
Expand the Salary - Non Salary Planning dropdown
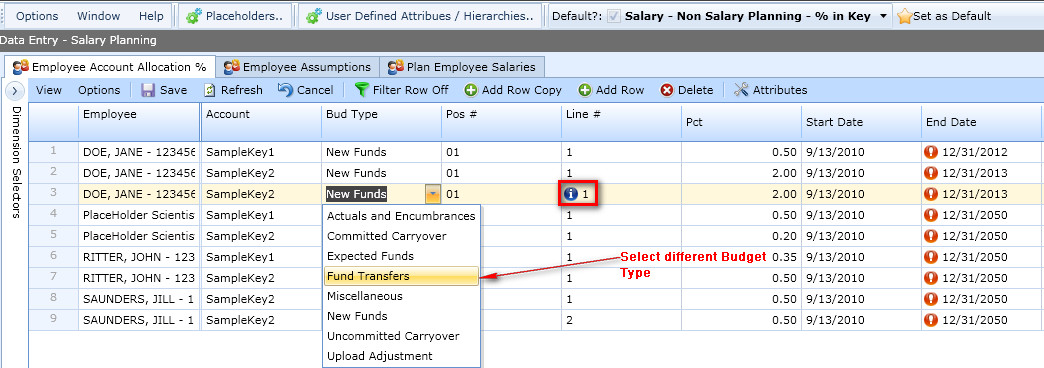tap(883, 17)
